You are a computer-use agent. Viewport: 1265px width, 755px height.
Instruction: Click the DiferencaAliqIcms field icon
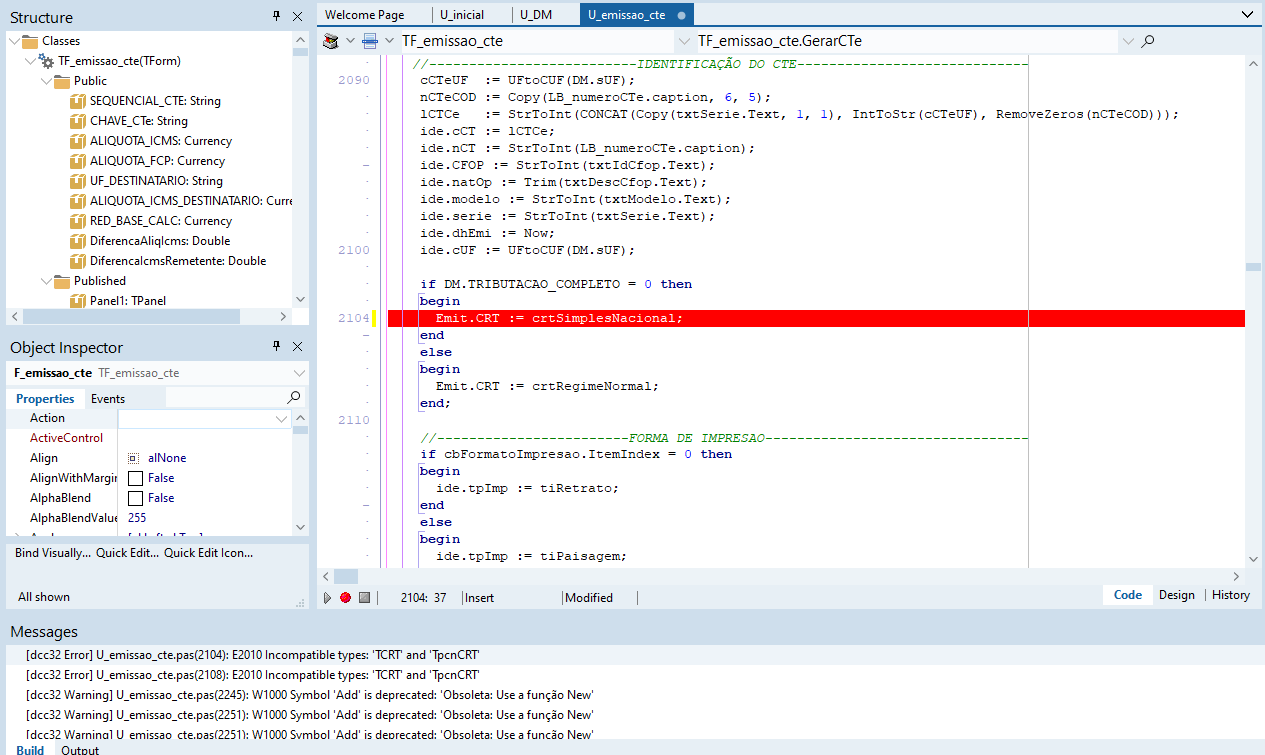[78, 241]
